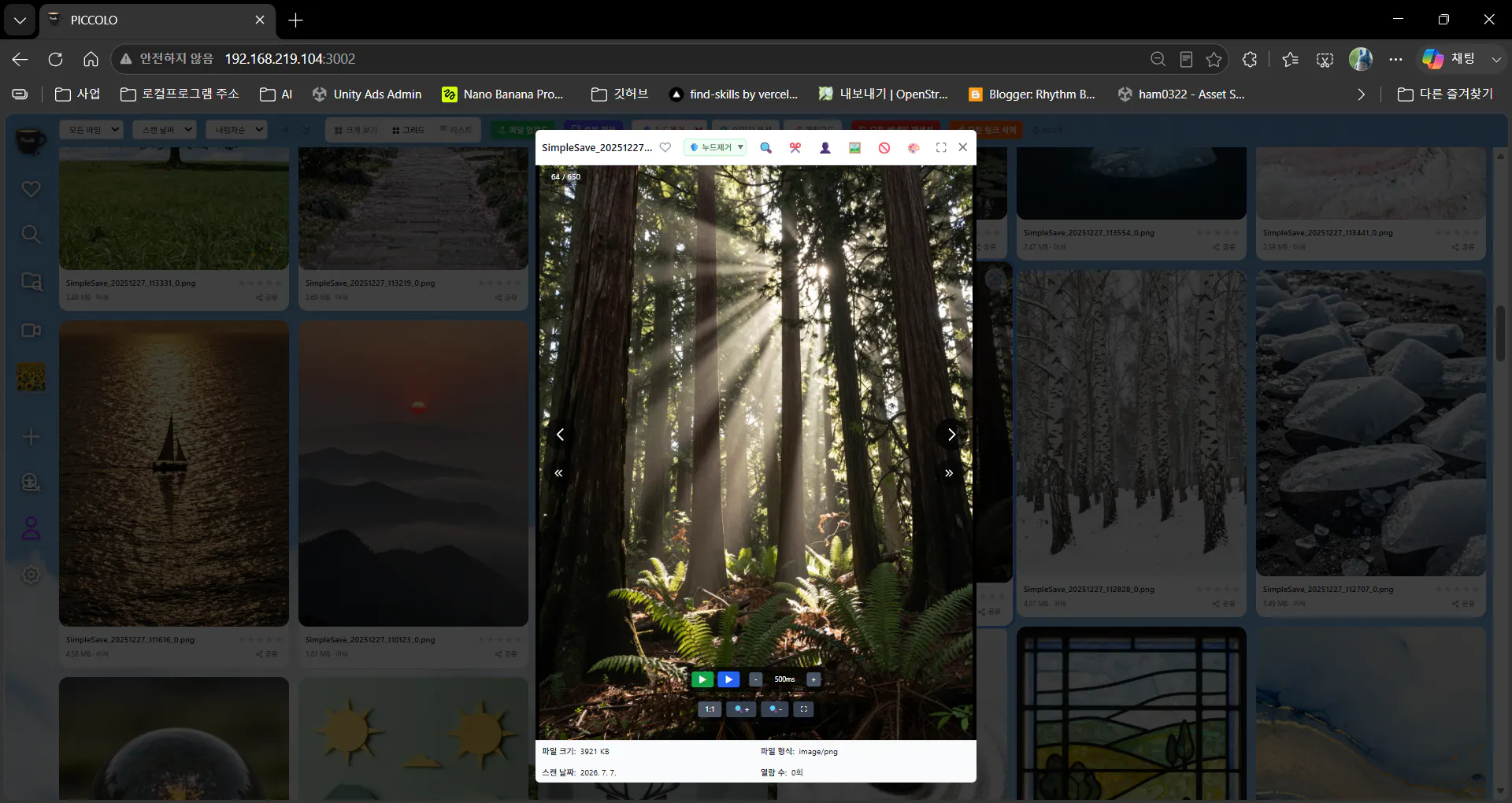Toggle fullscreen from the viewer header
The image size is (1512, 803).
[941, 147]
